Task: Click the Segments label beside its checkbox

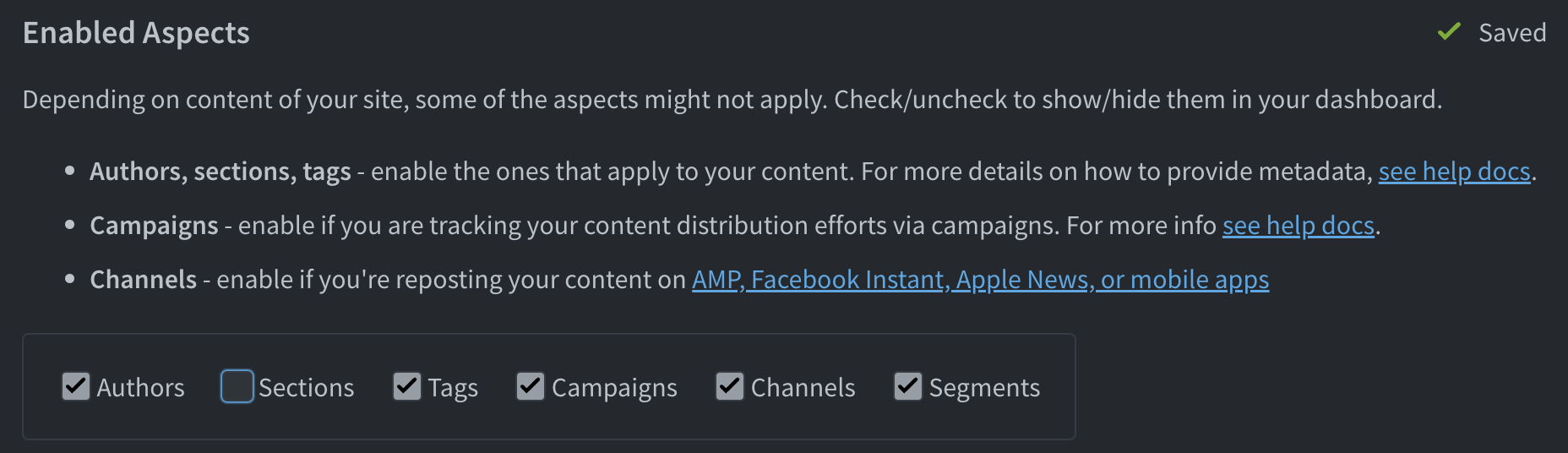Action: (984, 388)
